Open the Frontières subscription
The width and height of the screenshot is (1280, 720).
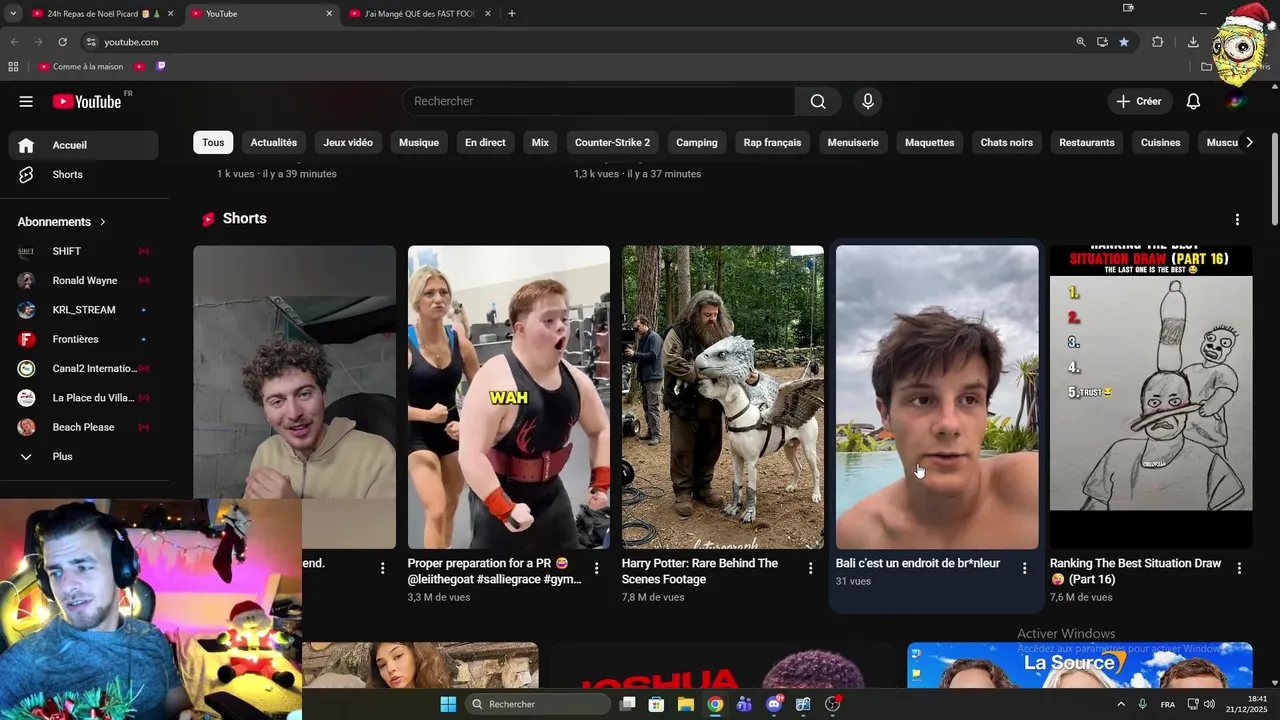coord(84,339)
